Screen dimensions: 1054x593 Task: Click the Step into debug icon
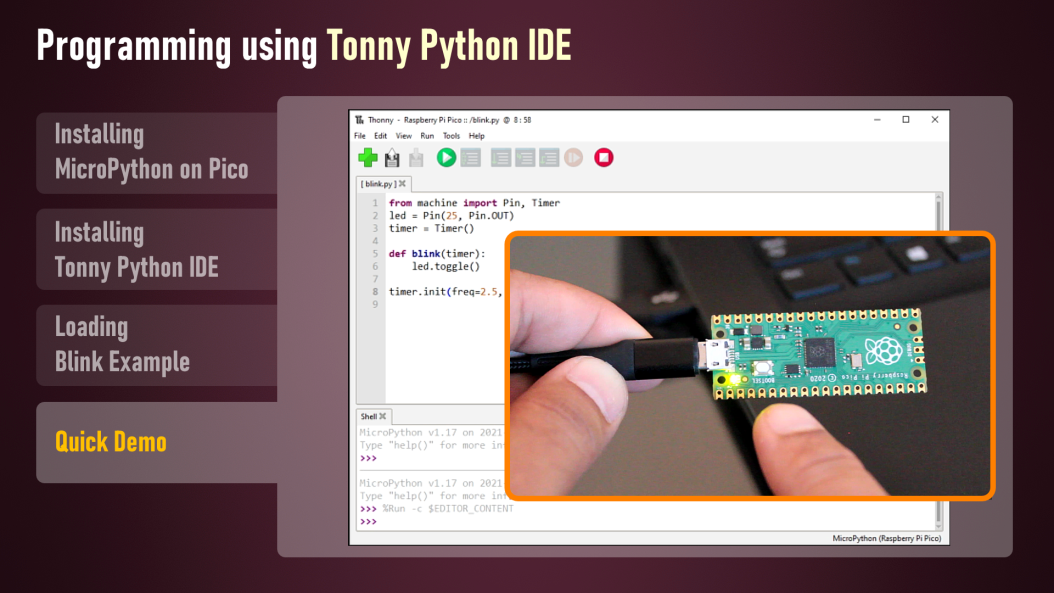coord(523,157)
